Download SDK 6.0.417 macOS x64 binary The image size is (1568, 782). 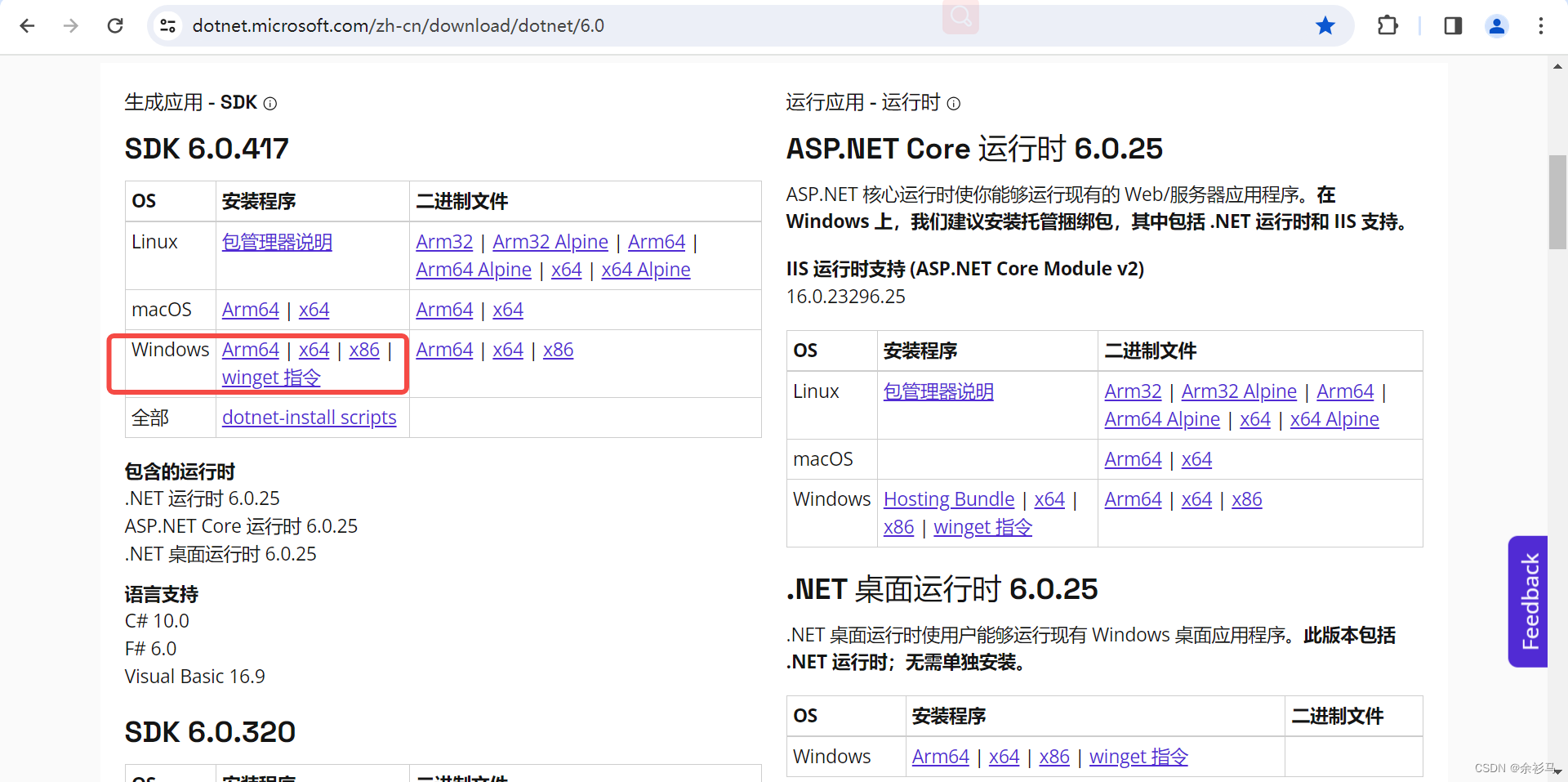508,310
